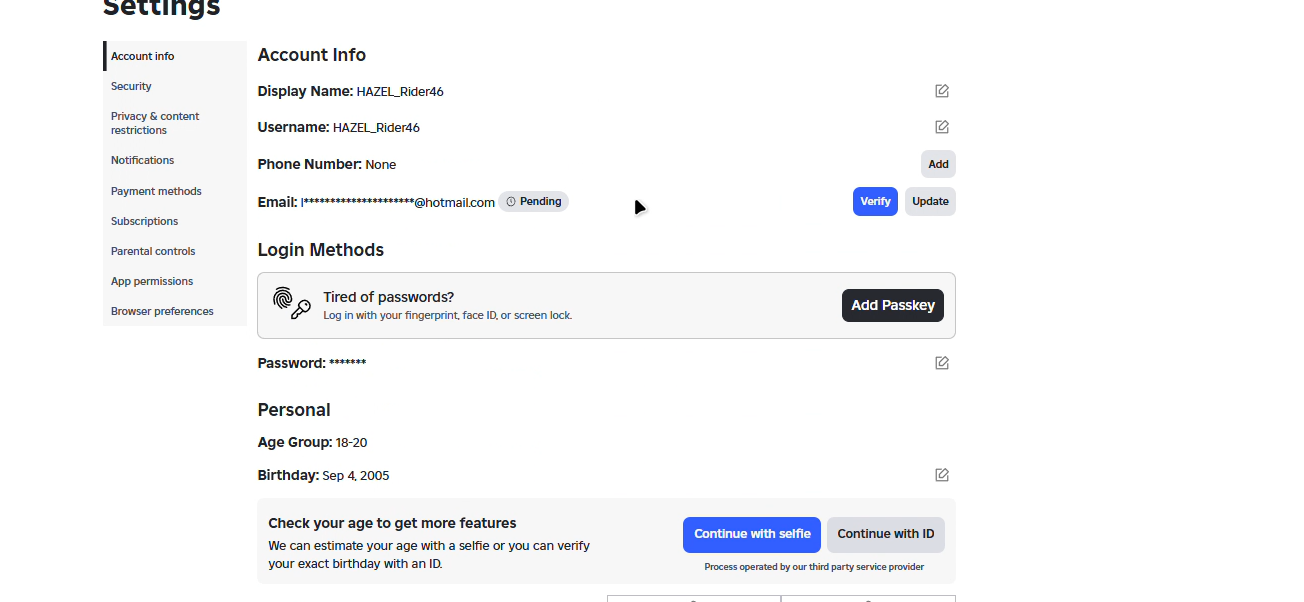Edit the Password pencil icon
The width and height of the screenshot is (1304, 602).
point(942,363)
